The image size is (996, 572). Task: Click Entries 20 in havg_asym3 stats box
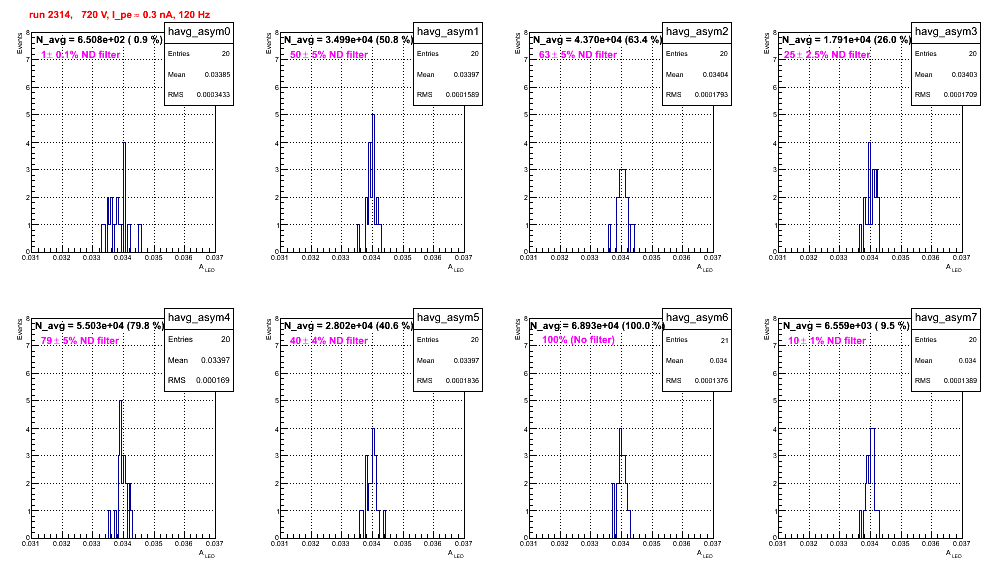[x=946, y=54]
